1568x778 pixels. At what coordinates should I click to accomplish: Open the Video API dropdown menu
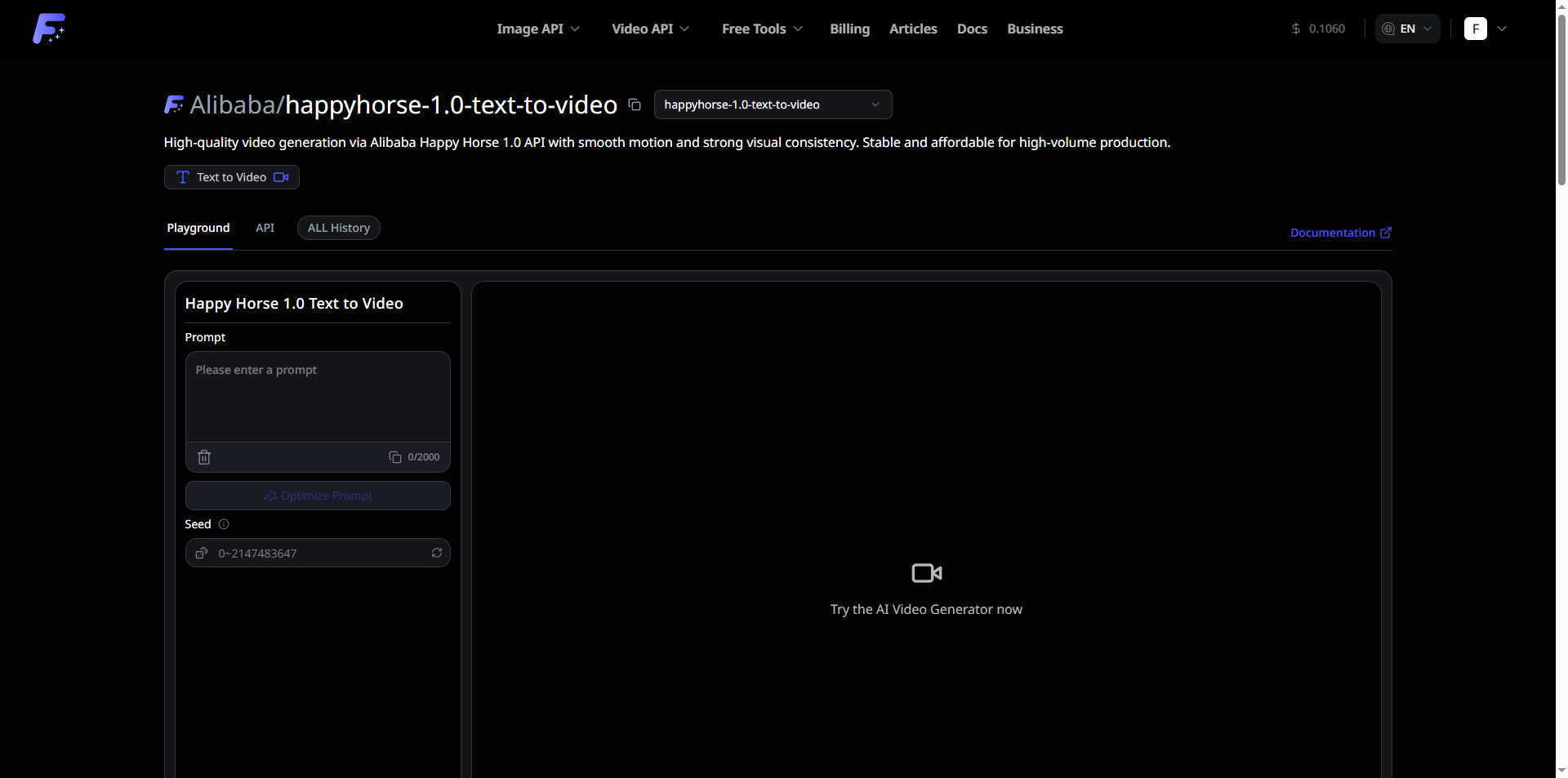(x=651, y=29)
